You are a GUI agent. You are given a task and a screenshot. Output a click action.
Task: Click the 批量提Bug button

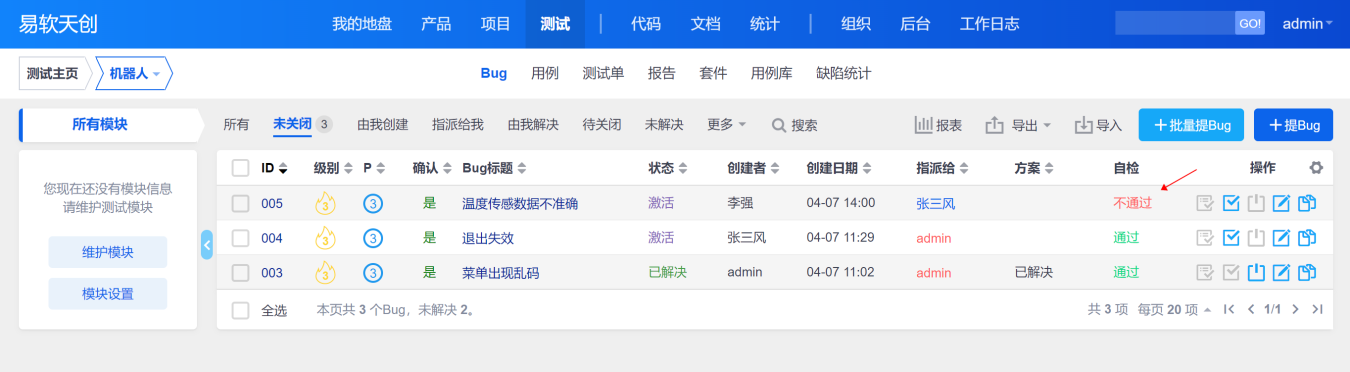[x=1191, y=125]
